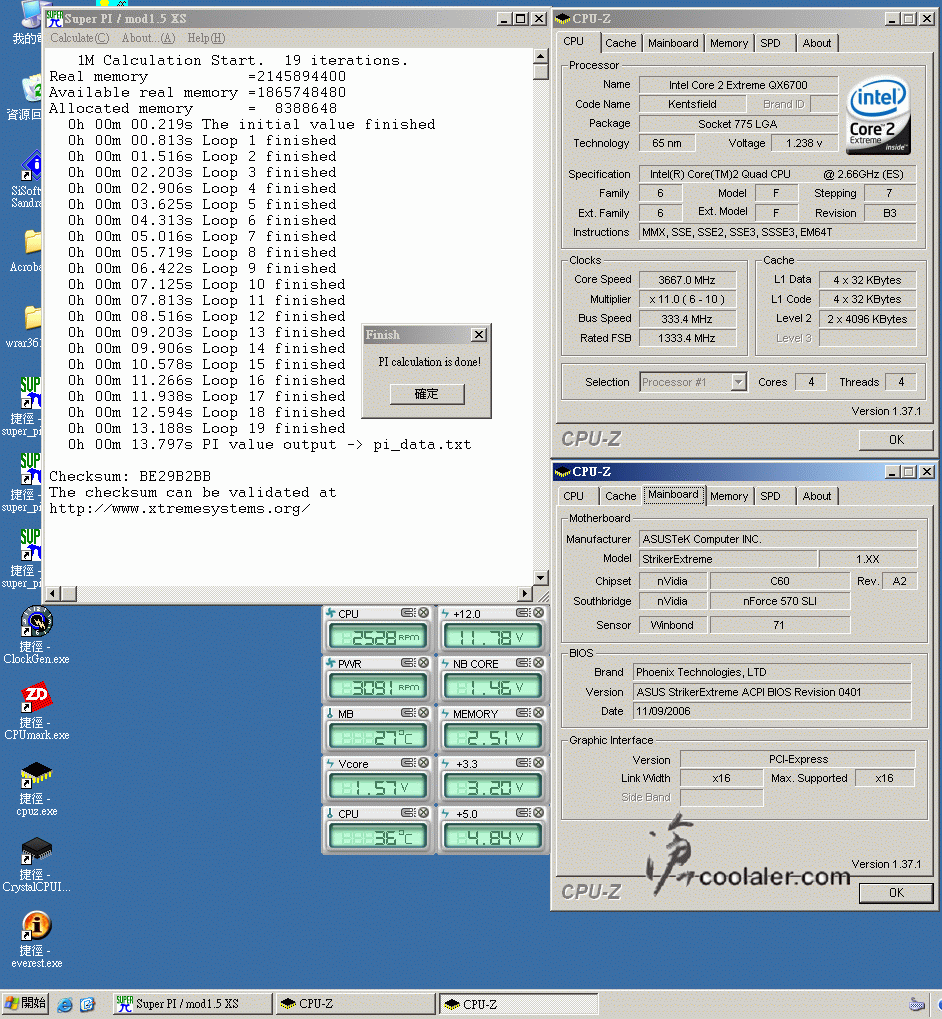Open settings icon on the +3.3 gadget
942x1019 pixels.
pos(522,763)
